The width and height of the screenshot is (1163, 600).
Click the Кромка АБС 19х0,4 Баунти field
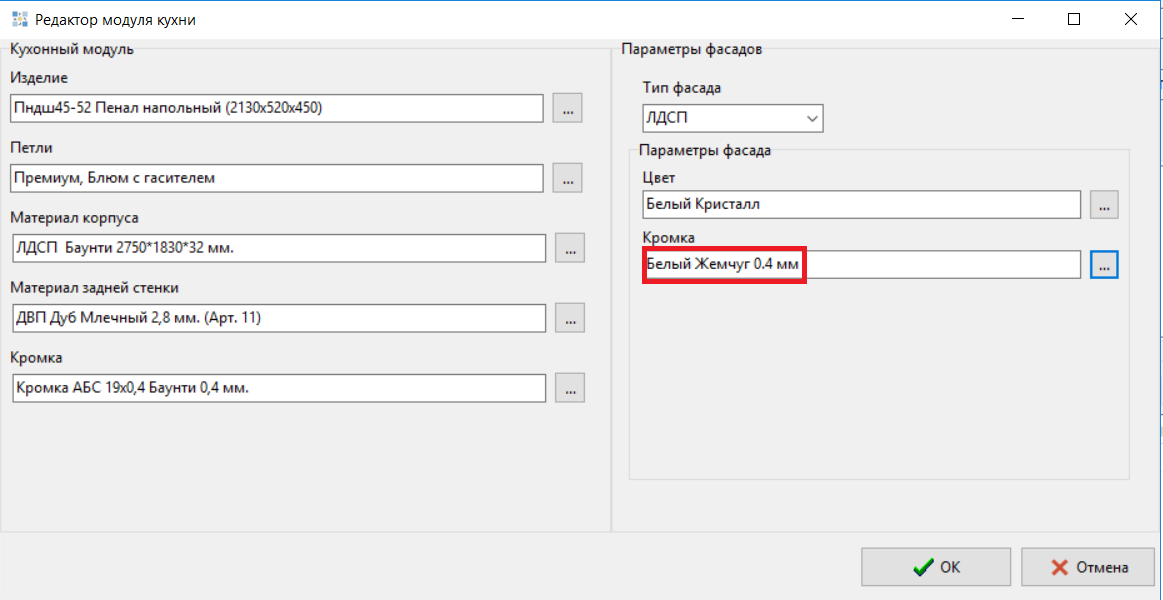[278, 388]
